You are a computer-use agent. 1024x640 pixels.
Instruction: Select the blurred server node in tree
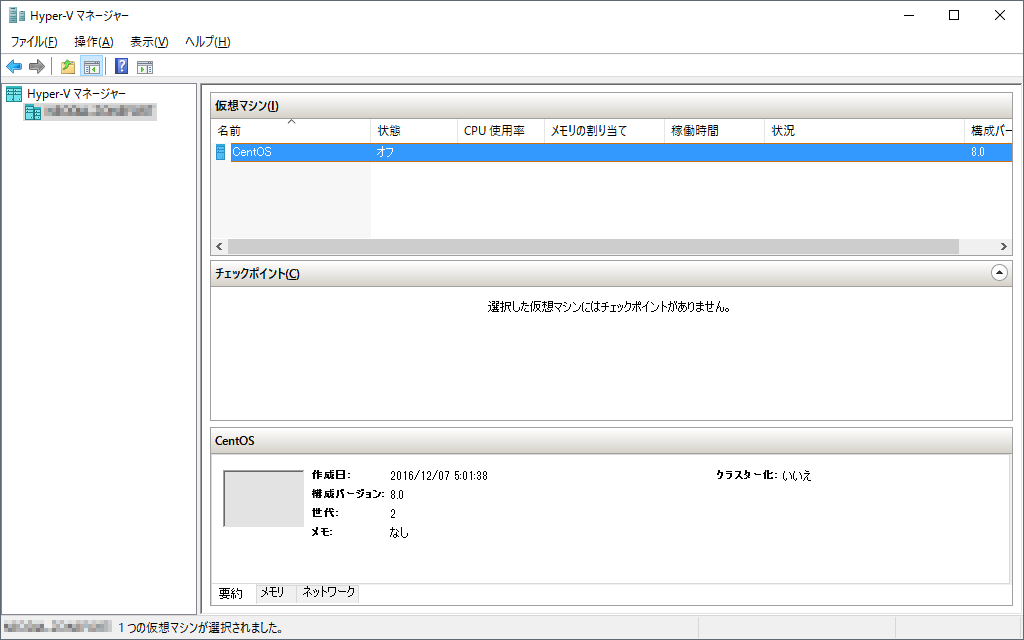click(90, 112)
